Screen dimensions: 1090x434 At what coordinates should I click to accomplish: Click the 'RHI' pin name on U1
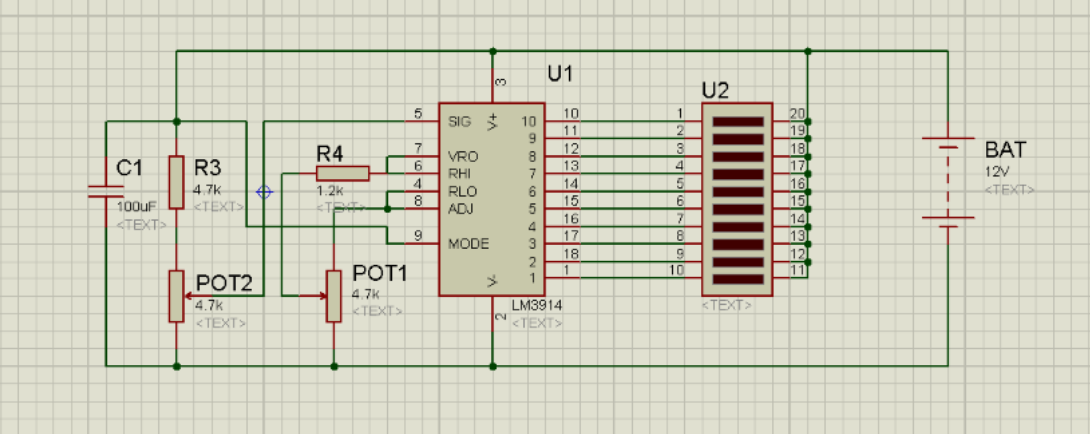pyautogui.click(x=460, y=174)
